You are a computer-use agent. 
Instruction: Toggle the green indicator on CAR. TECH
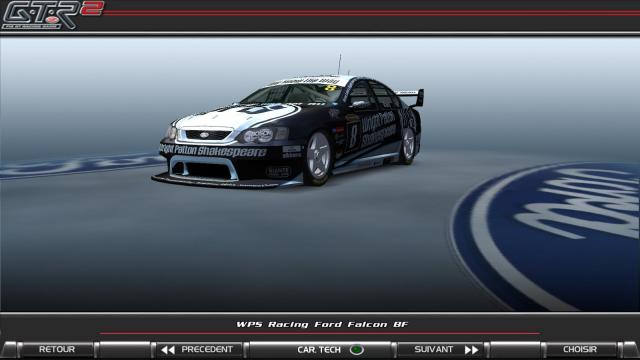click(357, 350)
